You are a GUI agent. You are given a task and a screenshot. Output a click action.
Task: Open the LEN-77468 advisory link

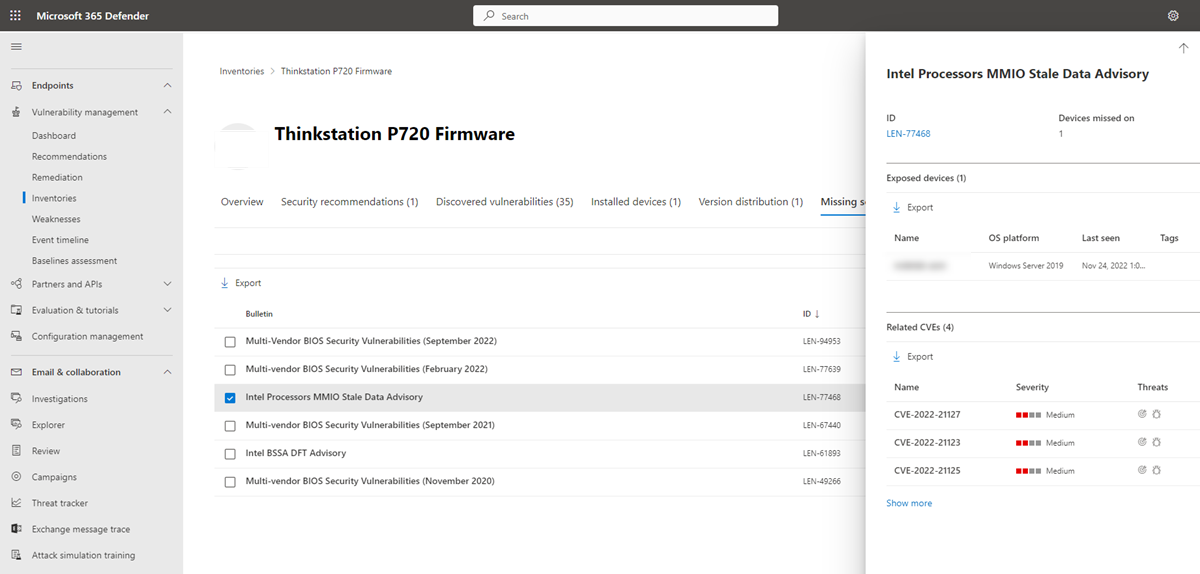pos(908,134)
